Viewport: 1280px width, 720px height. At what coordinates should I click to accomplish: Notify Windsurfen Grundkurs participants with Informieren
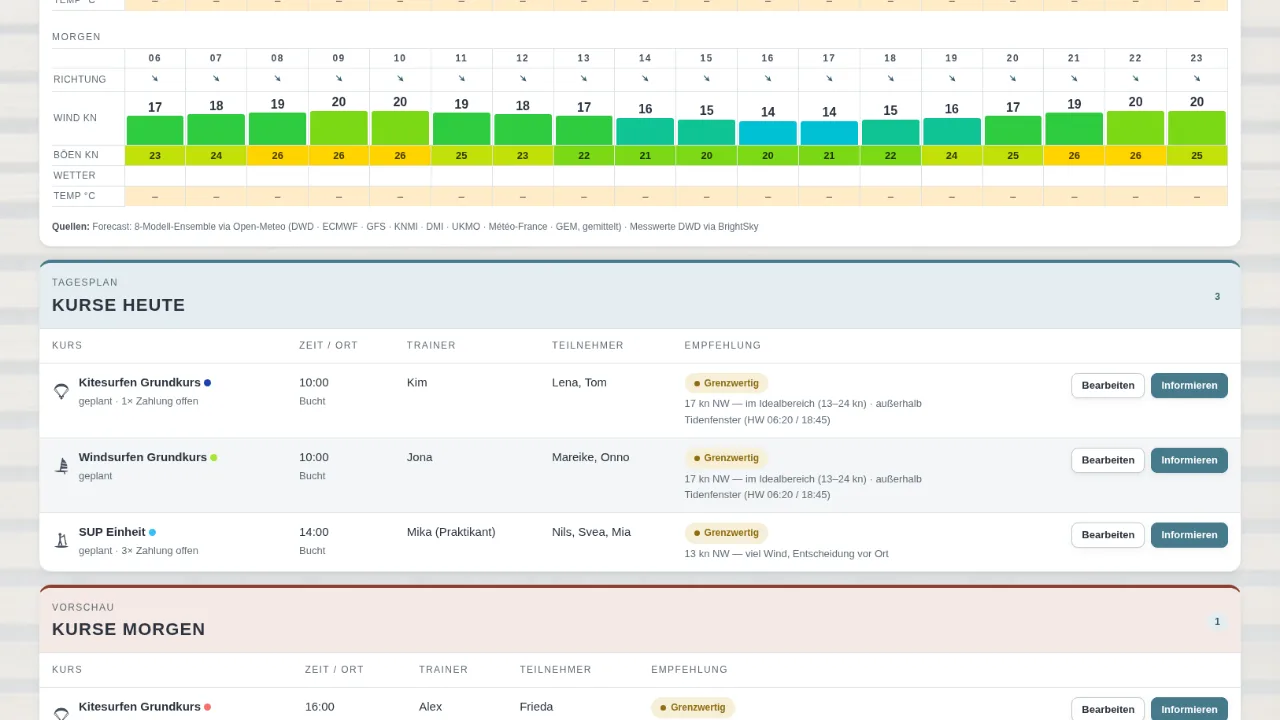(1189, 460)
